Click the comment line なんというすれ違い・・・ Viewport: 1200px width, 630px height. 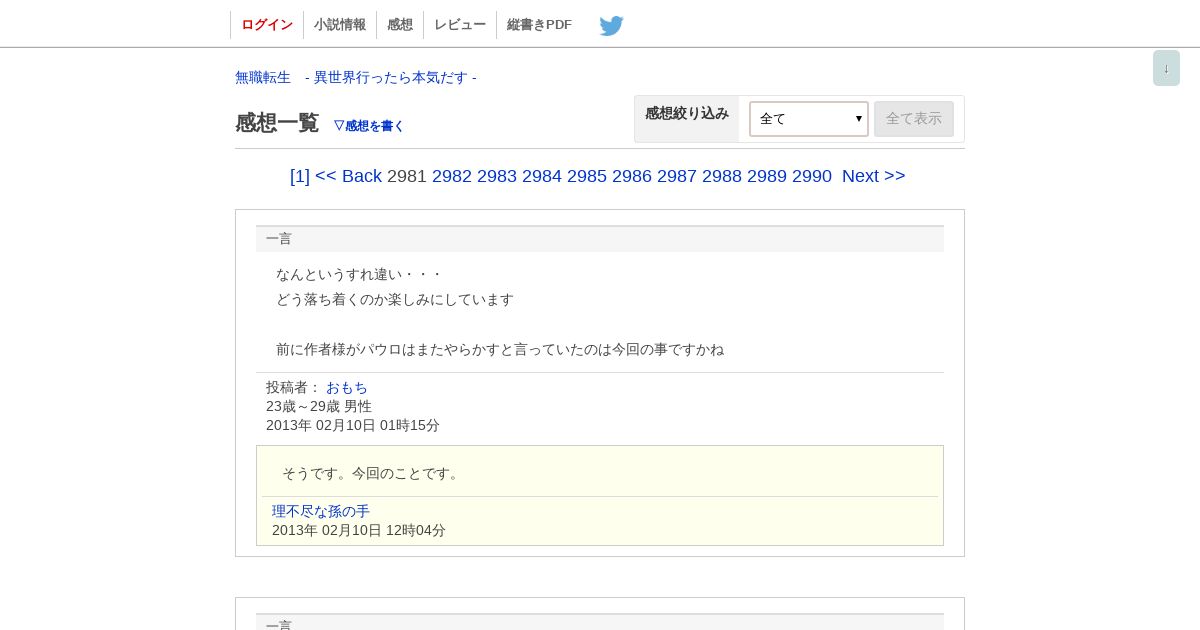tap(360, 274)
